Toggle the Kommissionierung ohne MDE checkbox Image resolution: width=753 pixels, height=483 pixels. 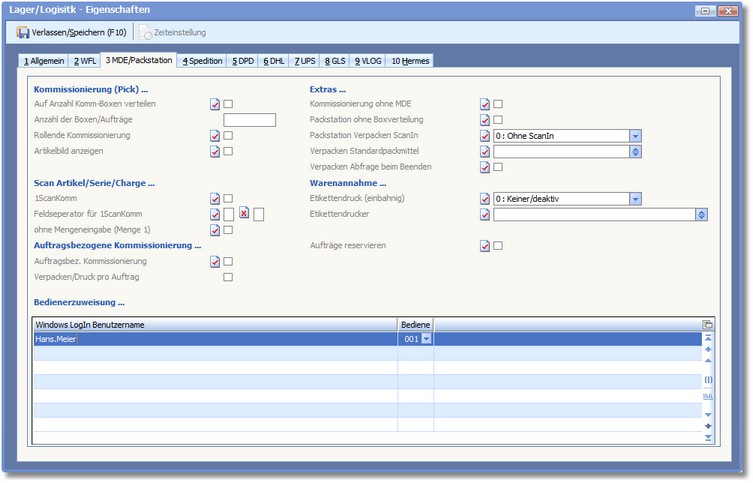498,104
